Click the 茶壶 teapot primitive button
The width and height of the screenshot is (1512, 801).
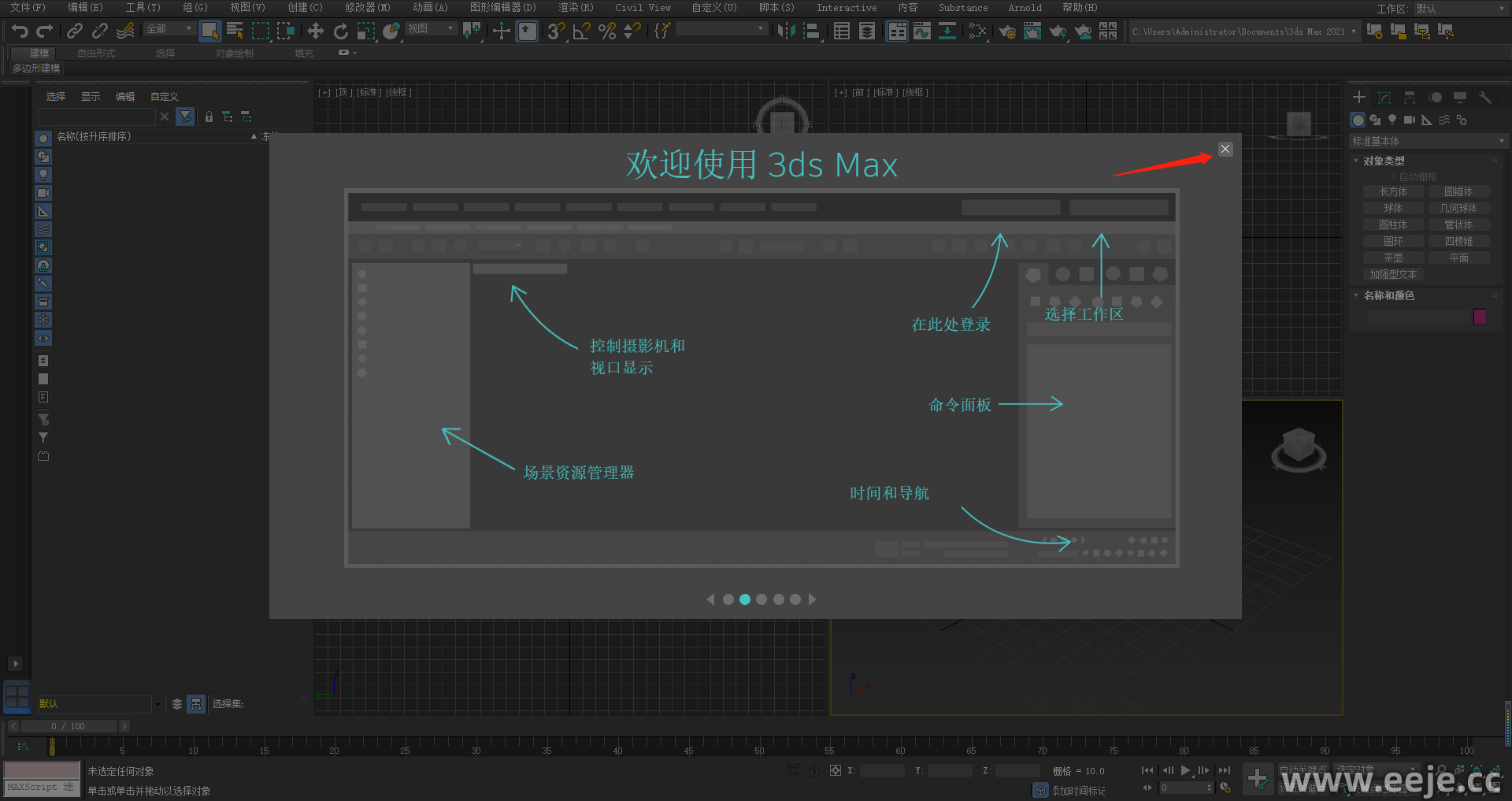point(1392,258)
